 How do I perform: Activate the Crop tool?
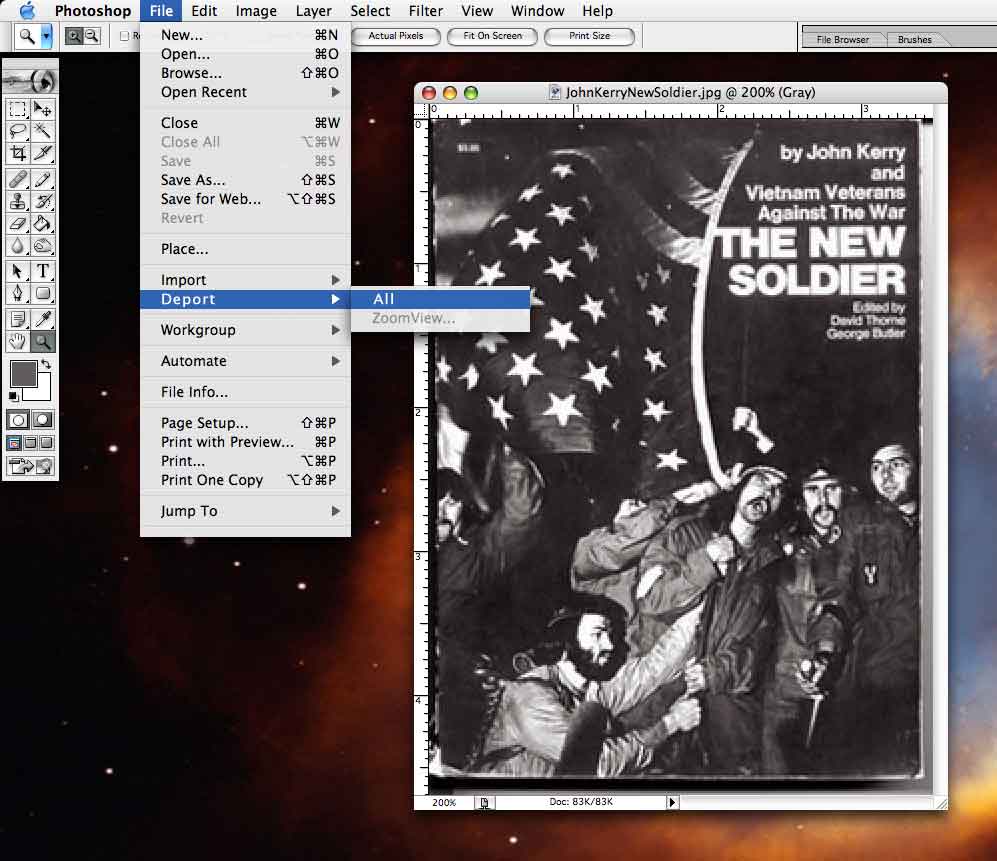click(x=18, y=153)
